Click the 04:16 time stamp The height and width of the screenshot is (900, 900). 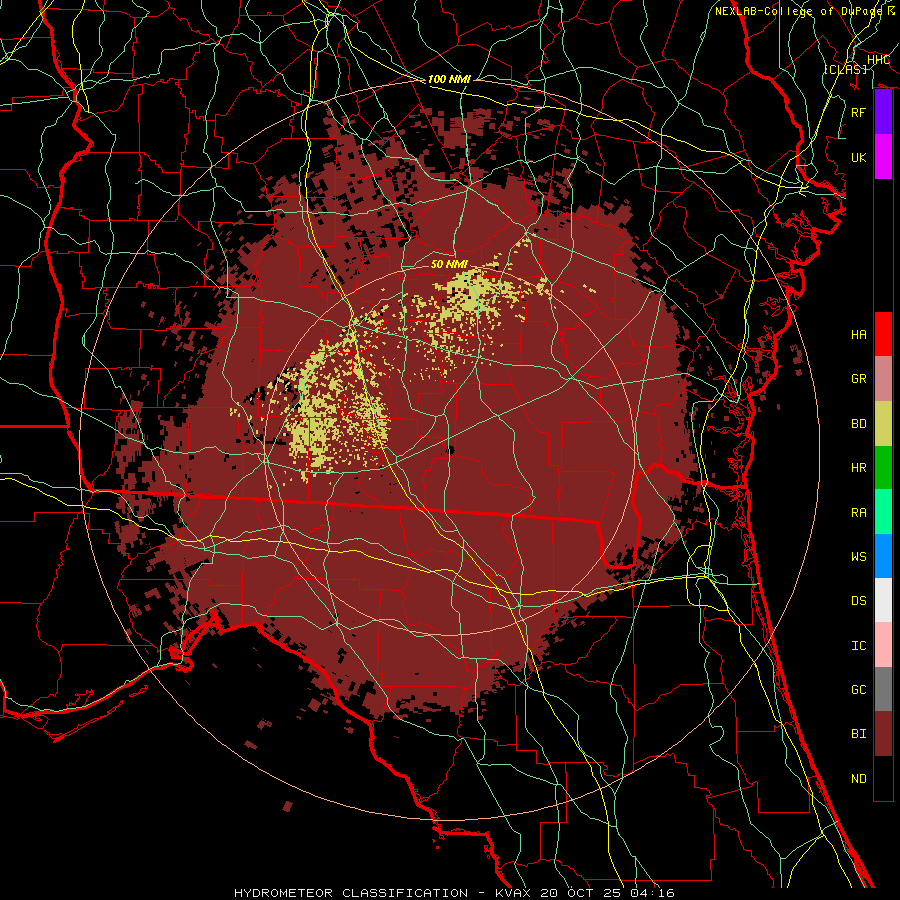pos(654,893)
